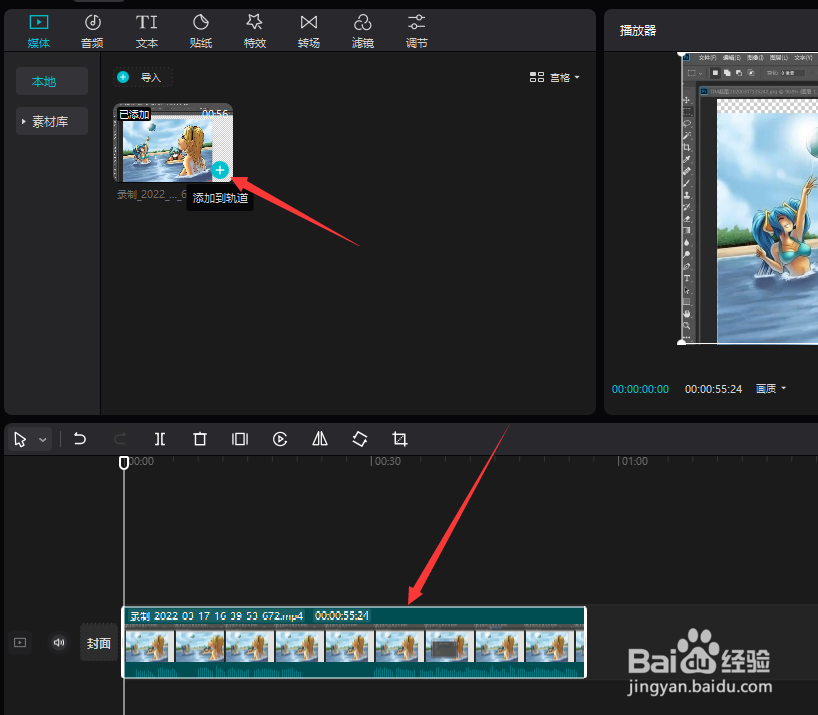Select the video clip on the timeline track
Screen dimensions: 818x715
coord(354,643)
